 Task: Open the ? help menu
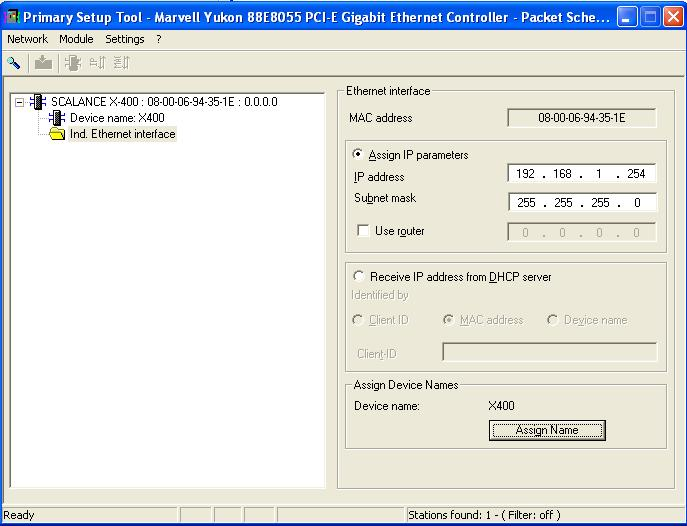[x=159, y=39]
